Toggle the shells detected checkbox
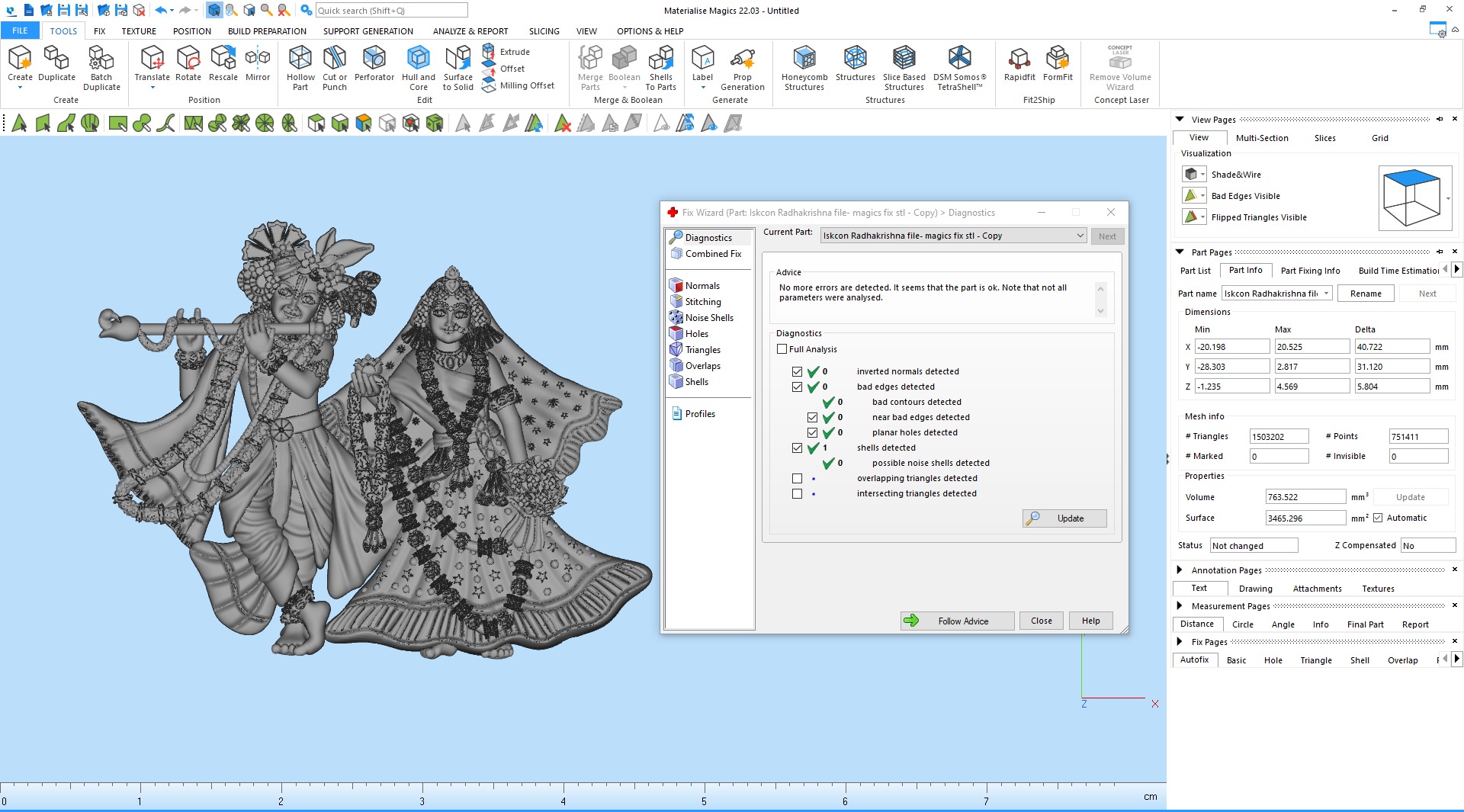Screen dimensions: 1464x812 797,448
